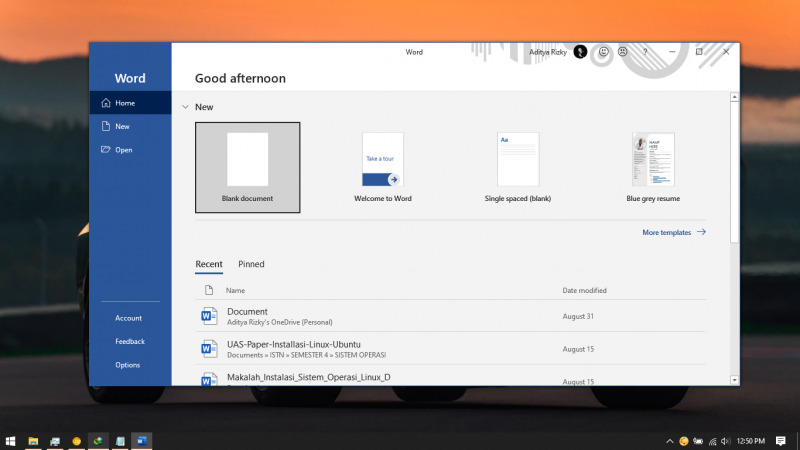Image resolution: width=800 pixels, height=450 pixels.
Task: Click the file type column header icon
Action: pos(209,290)
